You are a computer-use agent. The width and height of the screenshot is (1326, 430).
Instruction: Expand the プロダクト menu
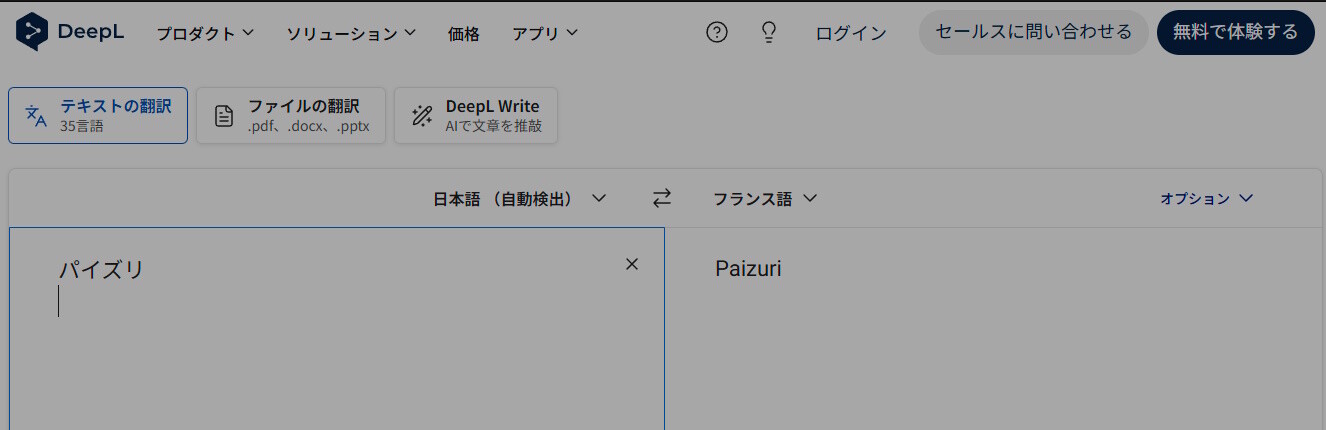tap(205, 33)
